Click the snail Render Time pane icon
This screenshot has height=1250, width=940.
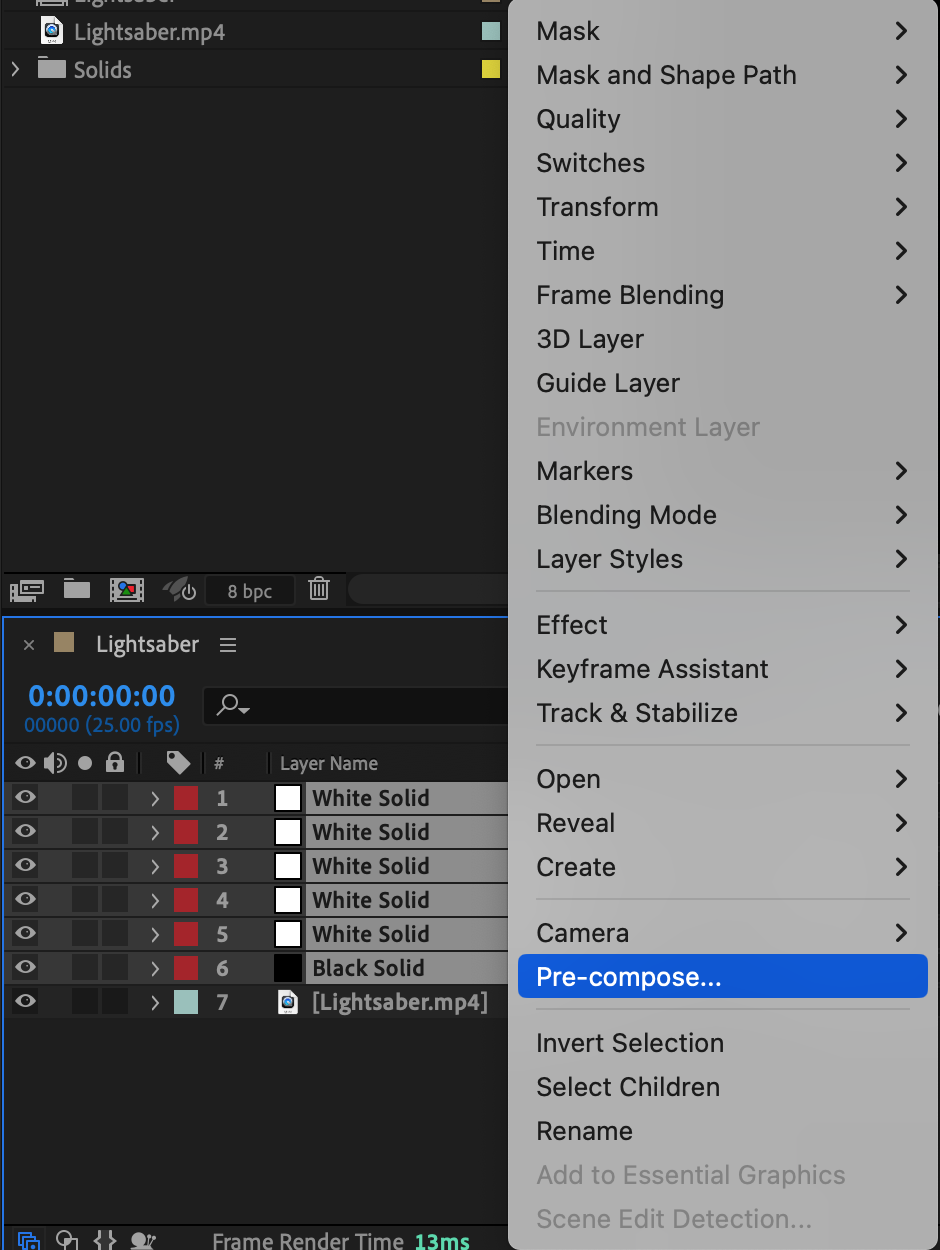[x=143, y=1241]
